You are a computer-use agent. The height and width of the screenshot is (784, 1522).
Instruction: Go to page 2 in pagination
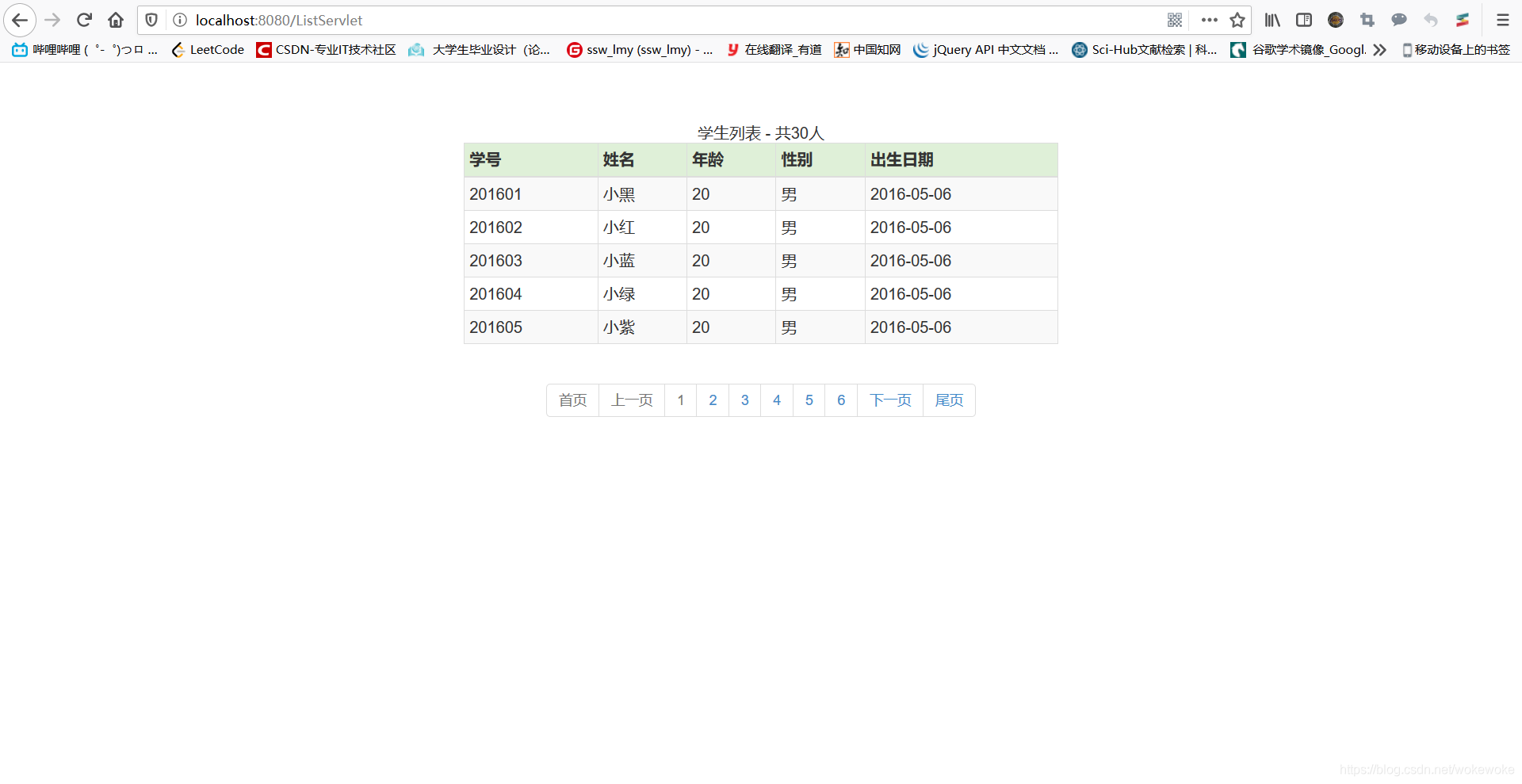(713, 400)
